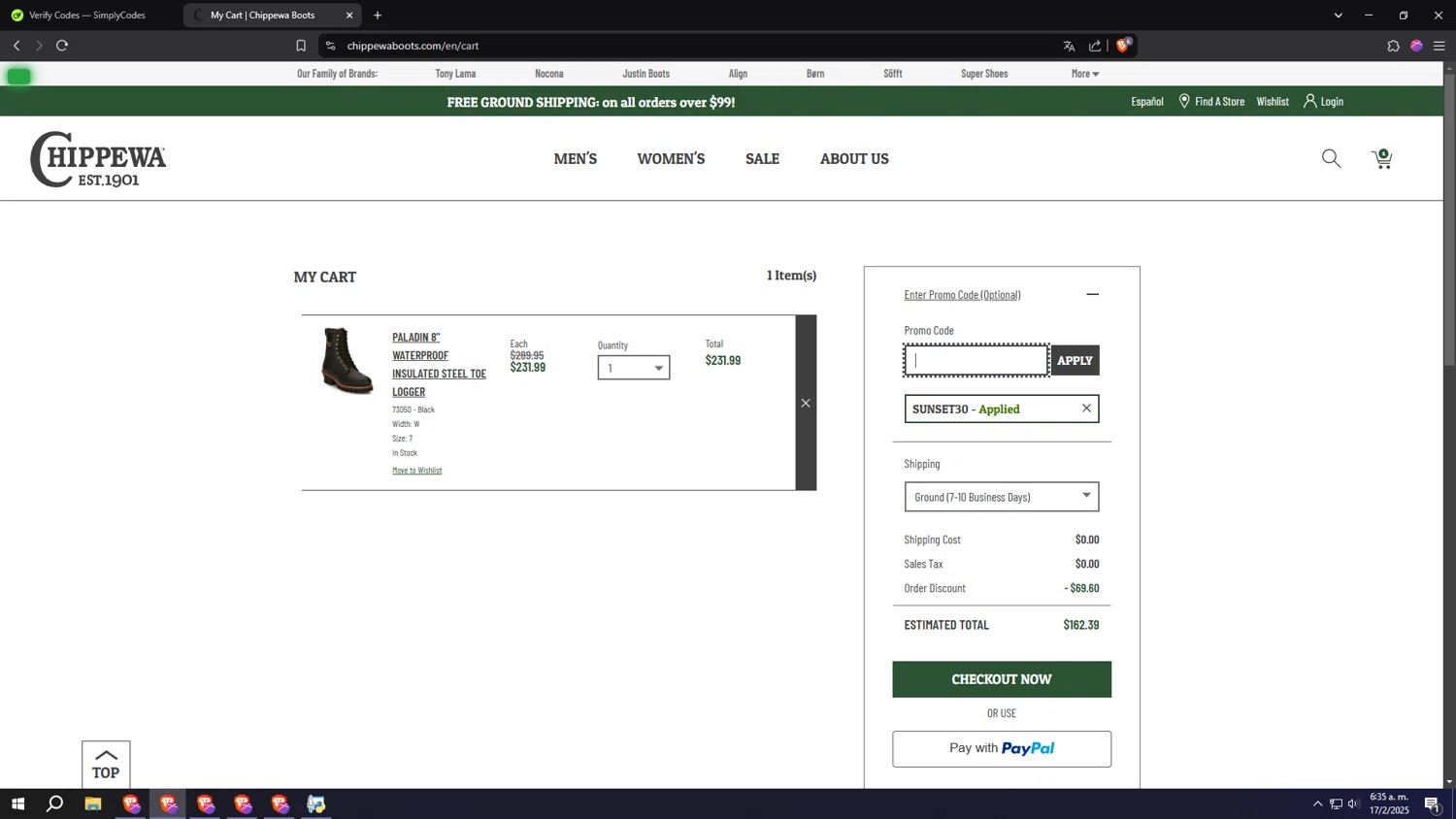Show hidden system tray icons
The width and height of the screenshot is (1456, 819).
(x=1317, y=803)
